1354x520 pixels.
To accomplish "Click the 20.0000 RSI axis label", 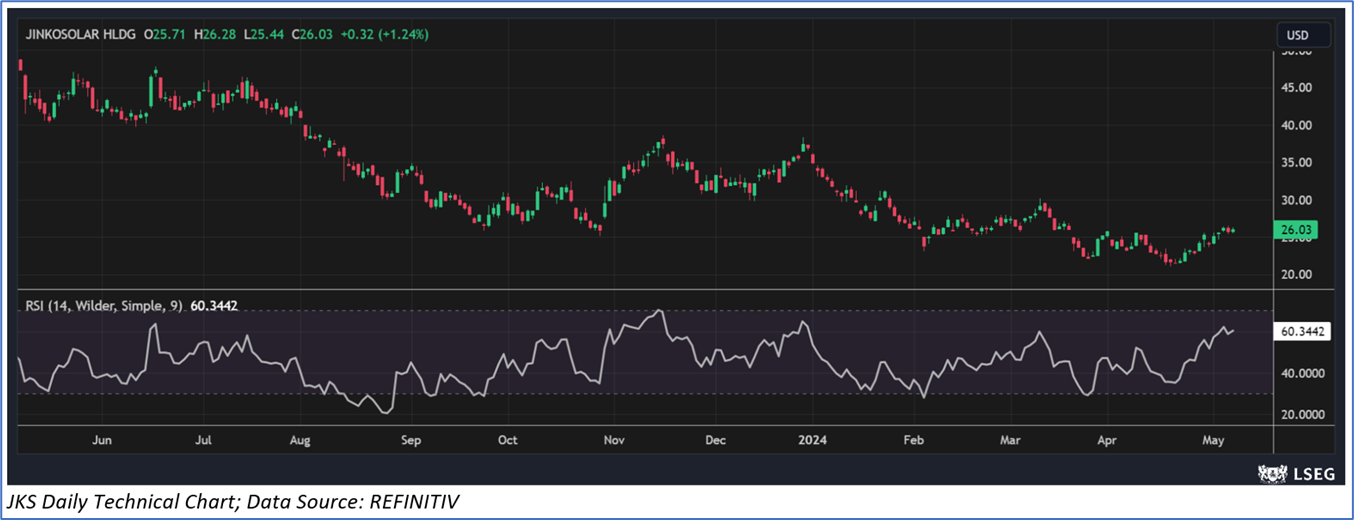I will (x=1304, y=414).
